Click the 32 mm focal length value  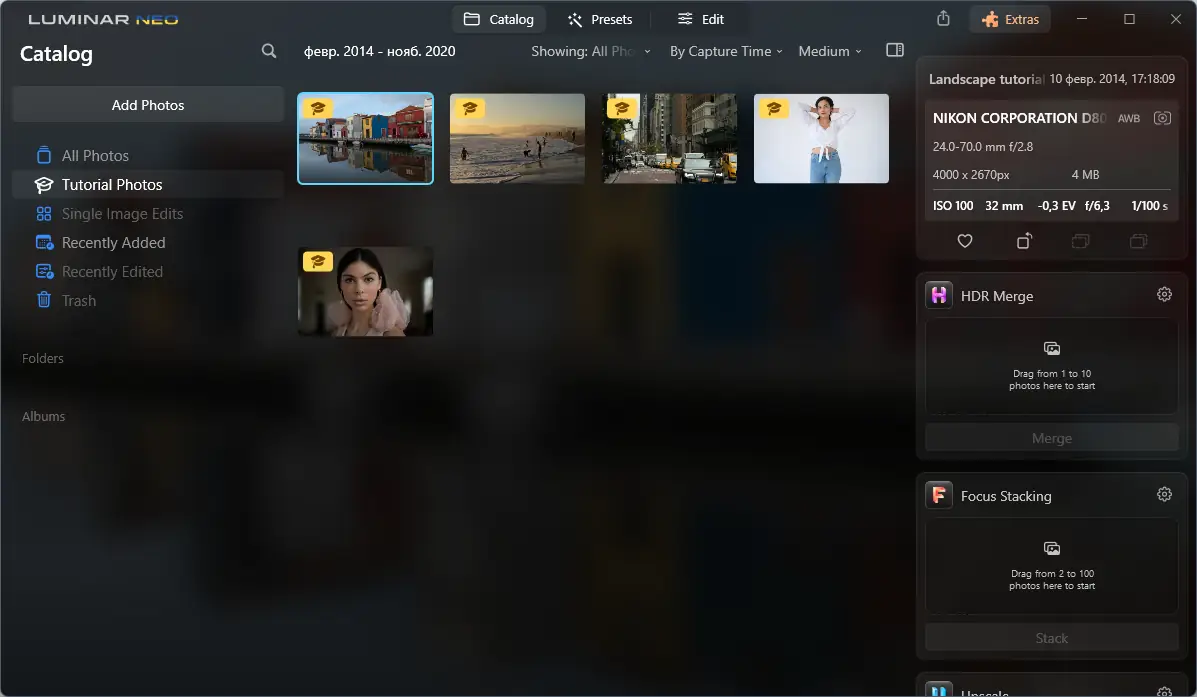click(1004, 205)
